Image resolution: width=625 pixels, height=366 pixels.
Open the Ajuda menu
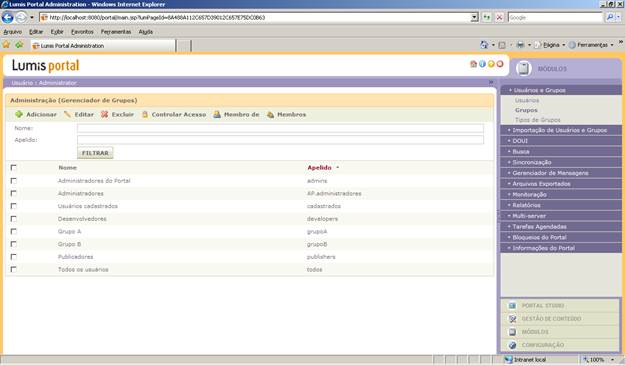(146, 31)
